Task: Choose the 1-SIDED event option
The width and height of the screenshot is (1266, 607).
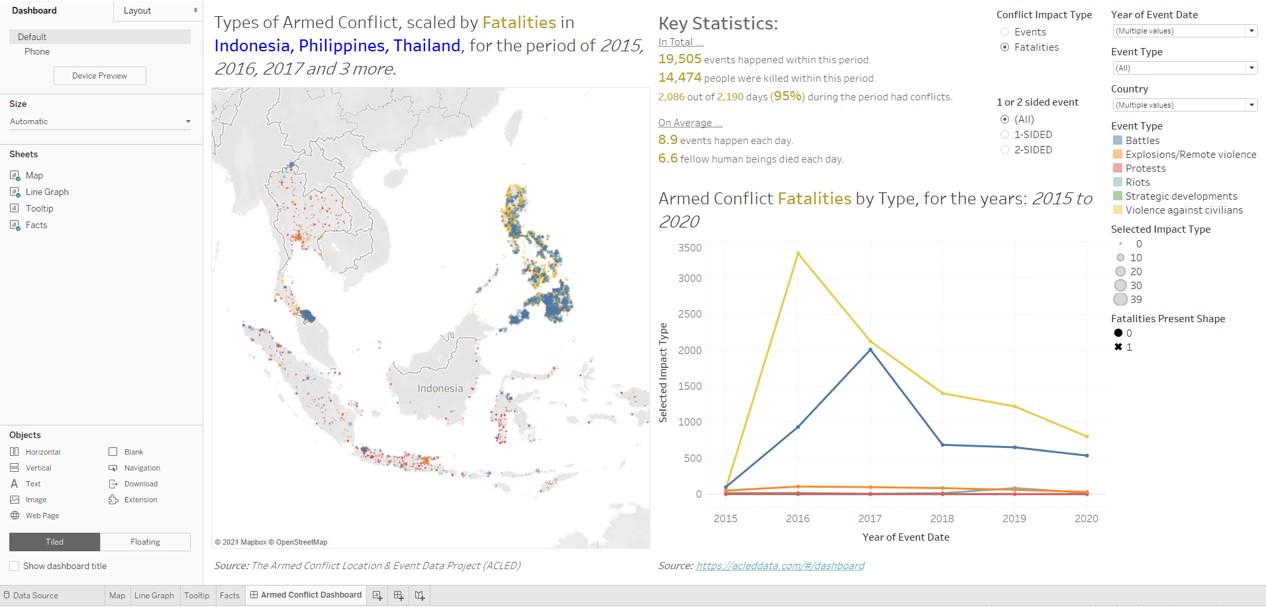Action: pyautogui.click(x=1005, y=134)
